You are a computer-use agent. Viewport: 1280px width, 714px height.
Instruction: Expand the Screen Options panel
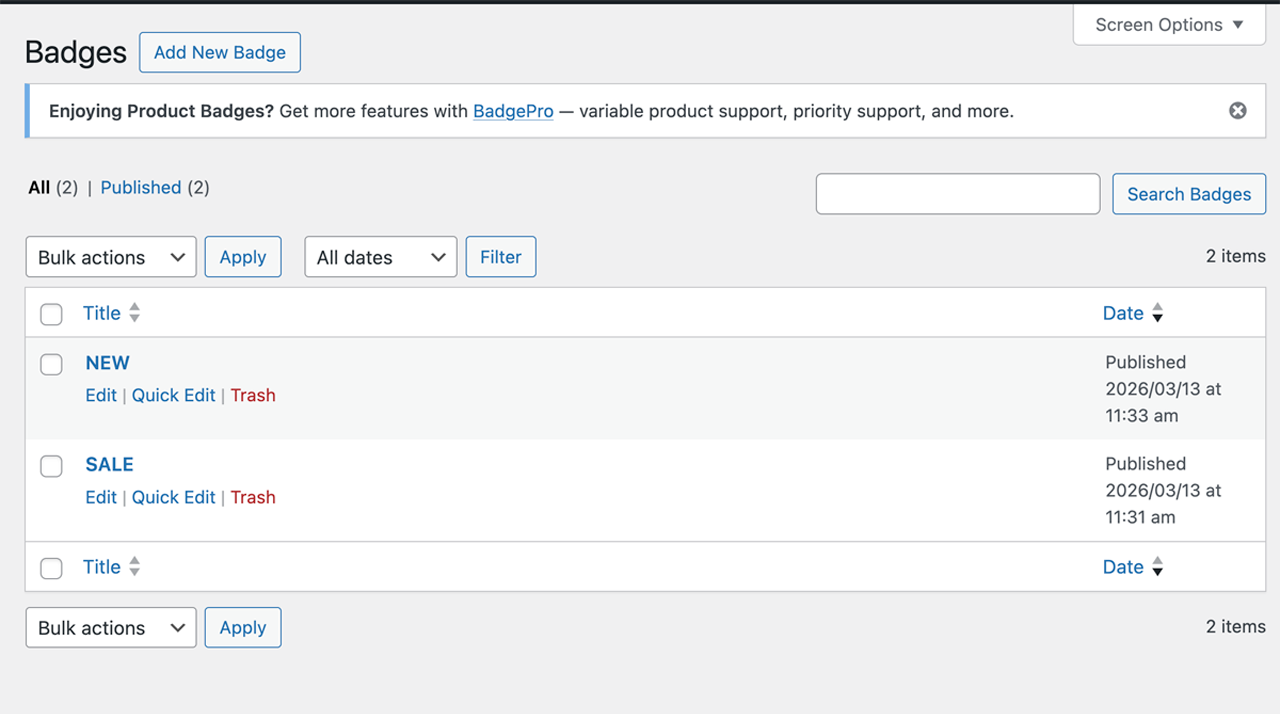pyautogui.click(x=1168, y=24)
